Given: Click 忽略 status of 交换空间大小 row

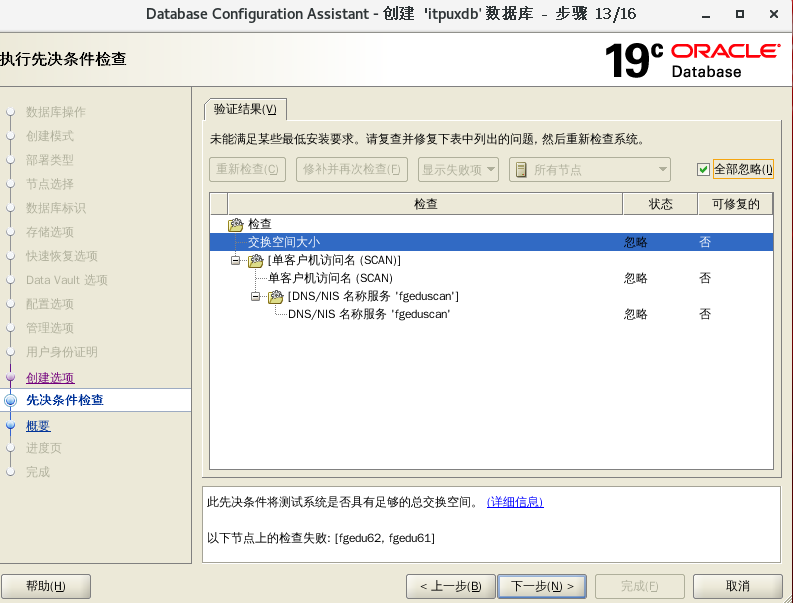Looking at the screenshot, I should click(x=636, y=242).
